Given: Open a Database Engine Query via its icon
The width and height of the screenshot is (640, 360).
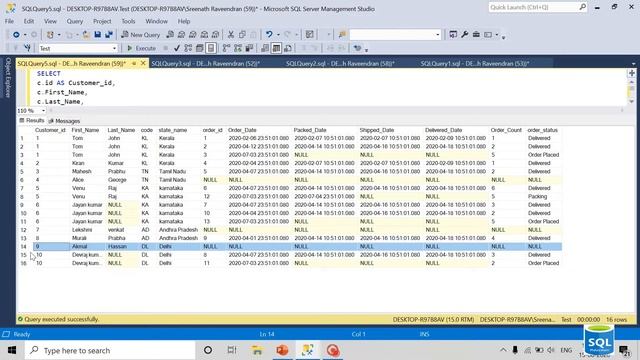Looking at the screenshot, I should click(170, 35).
